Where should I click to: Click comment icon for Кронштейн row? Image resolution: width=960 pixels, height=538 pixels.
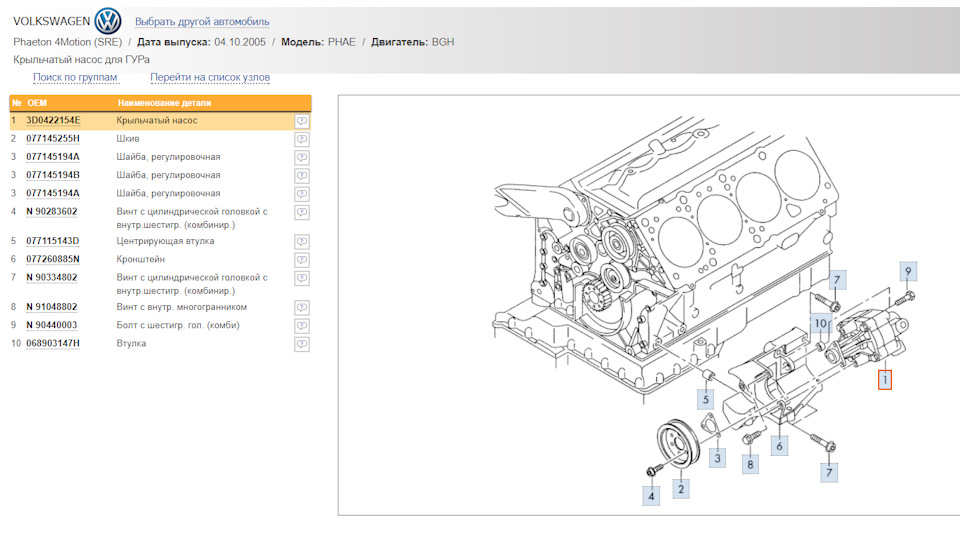[x=301, y=260]
